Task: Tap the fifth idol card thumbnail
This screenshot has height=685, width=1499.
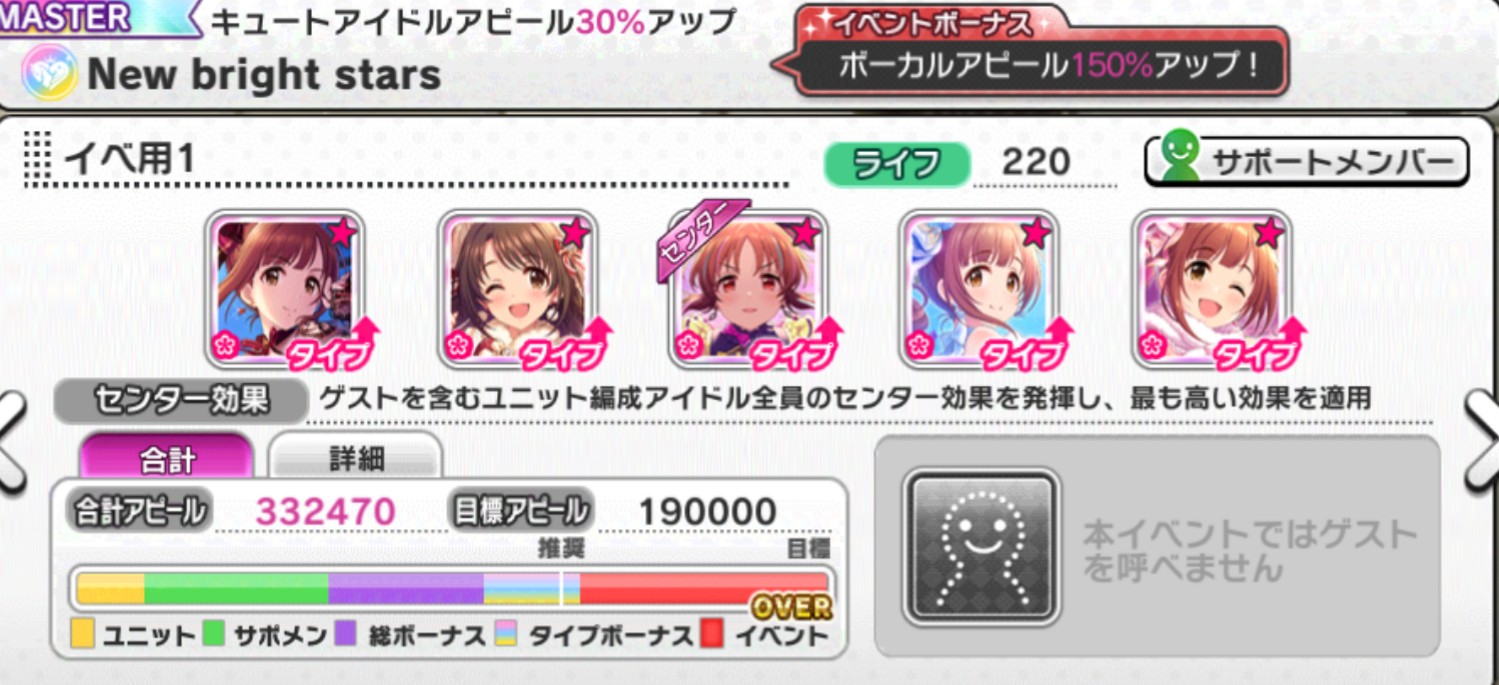Action: pyautogui.click(x=1211, y=290)
